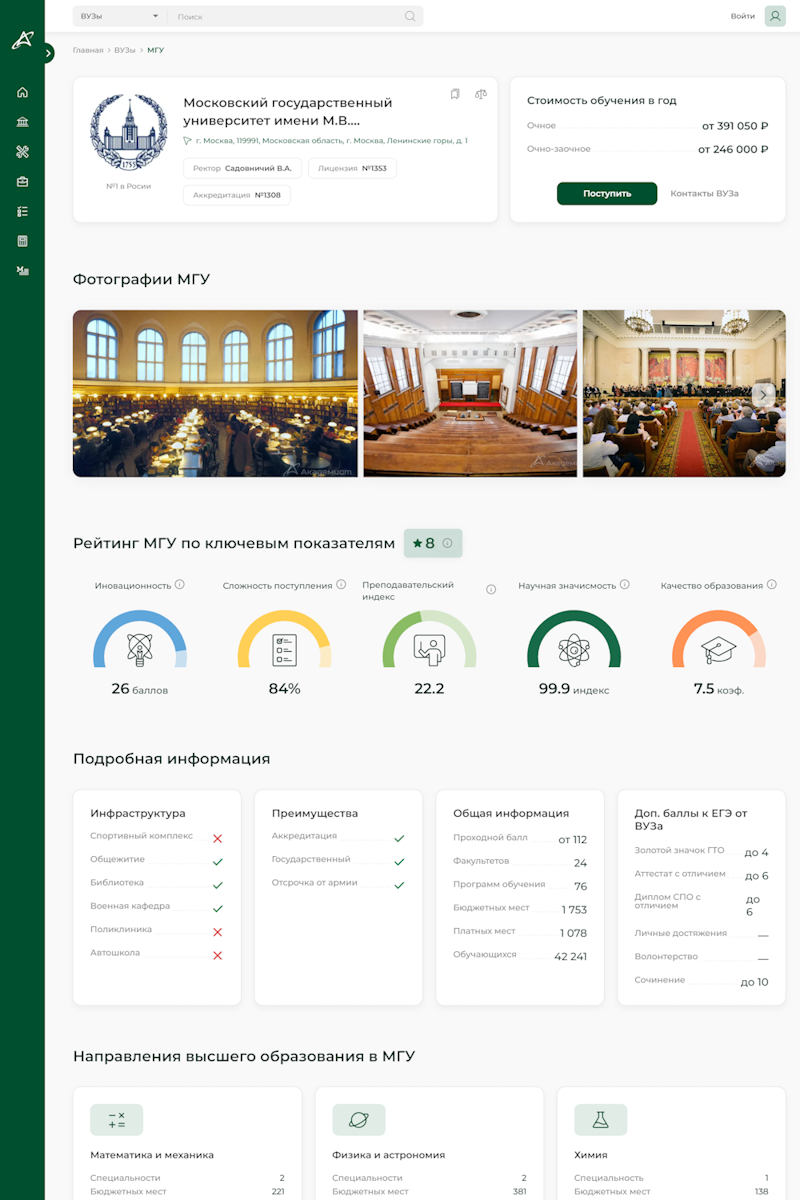Viewport: 800px width, 1200px height.
Task: Click the info icon next to Качество образования
Action: coord(772,584)
